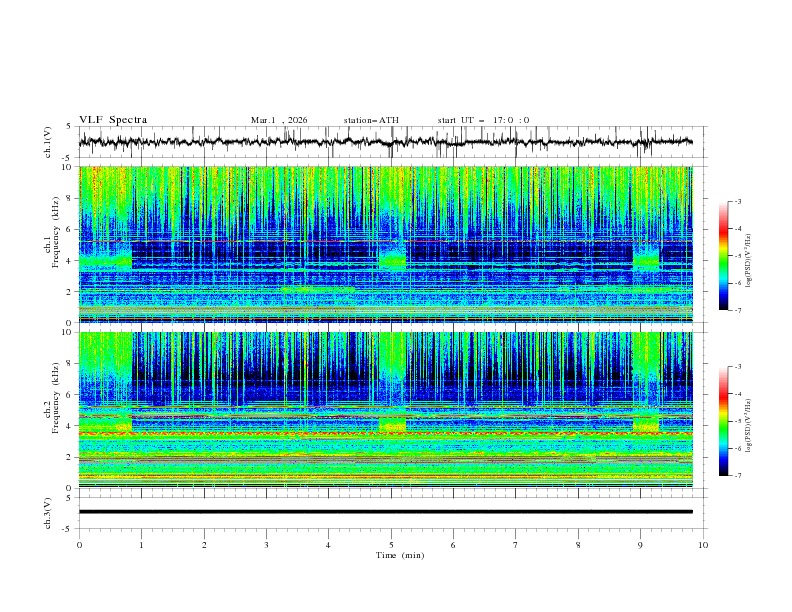Click time axis tick label 8
The image size is (792, 612).
click(578, 545)
